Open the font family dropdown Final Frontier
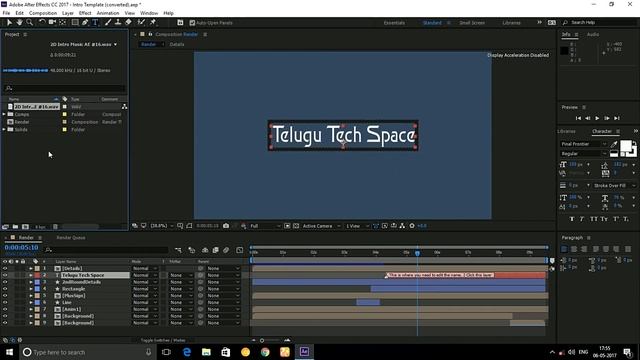Image resolution: width=640 pixels, height=360 pixels. pyautogui.click(x=584, y=144)
